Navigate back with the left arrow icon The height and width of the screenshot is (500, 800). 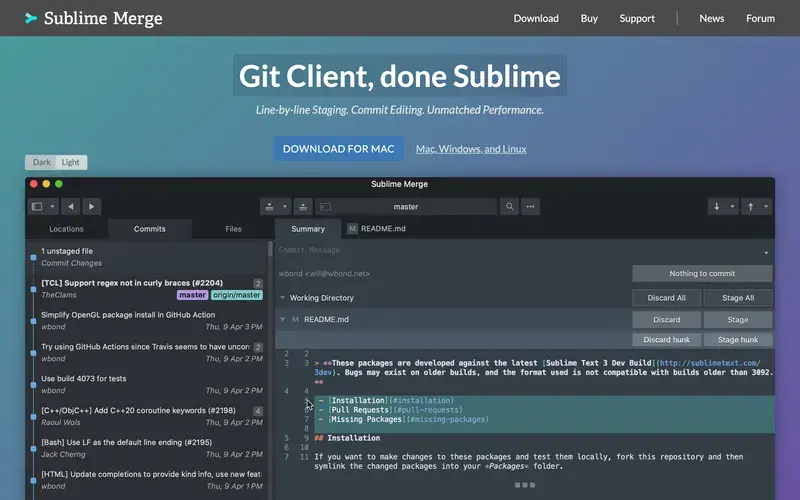pos(70,207)
